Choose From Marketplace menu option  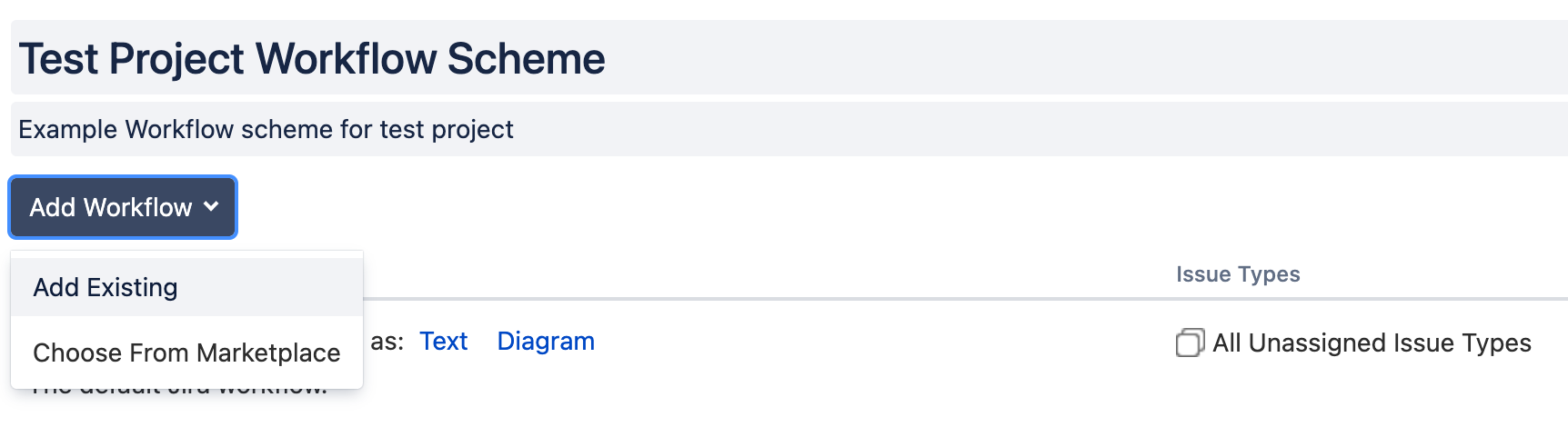[x=186, y=353]
